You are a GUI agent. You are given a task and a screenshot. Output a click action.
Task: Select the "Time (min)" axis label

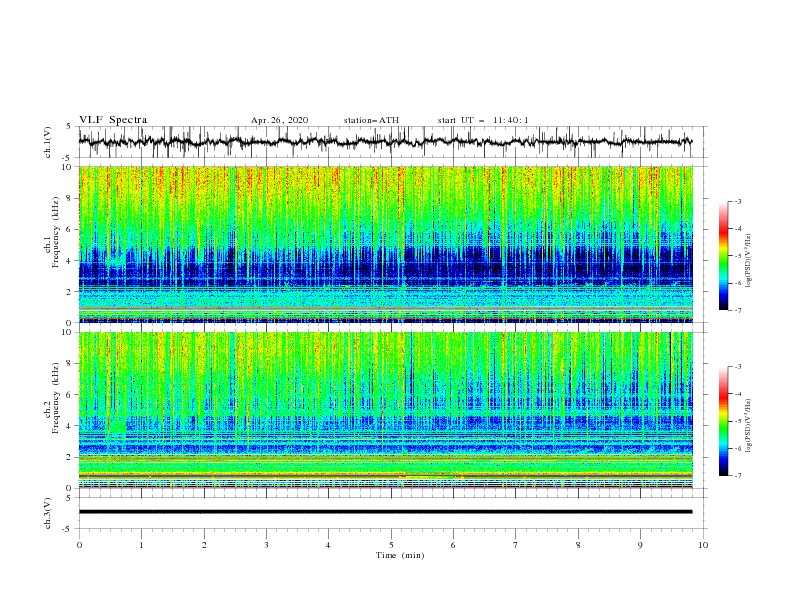coord(400,555)
